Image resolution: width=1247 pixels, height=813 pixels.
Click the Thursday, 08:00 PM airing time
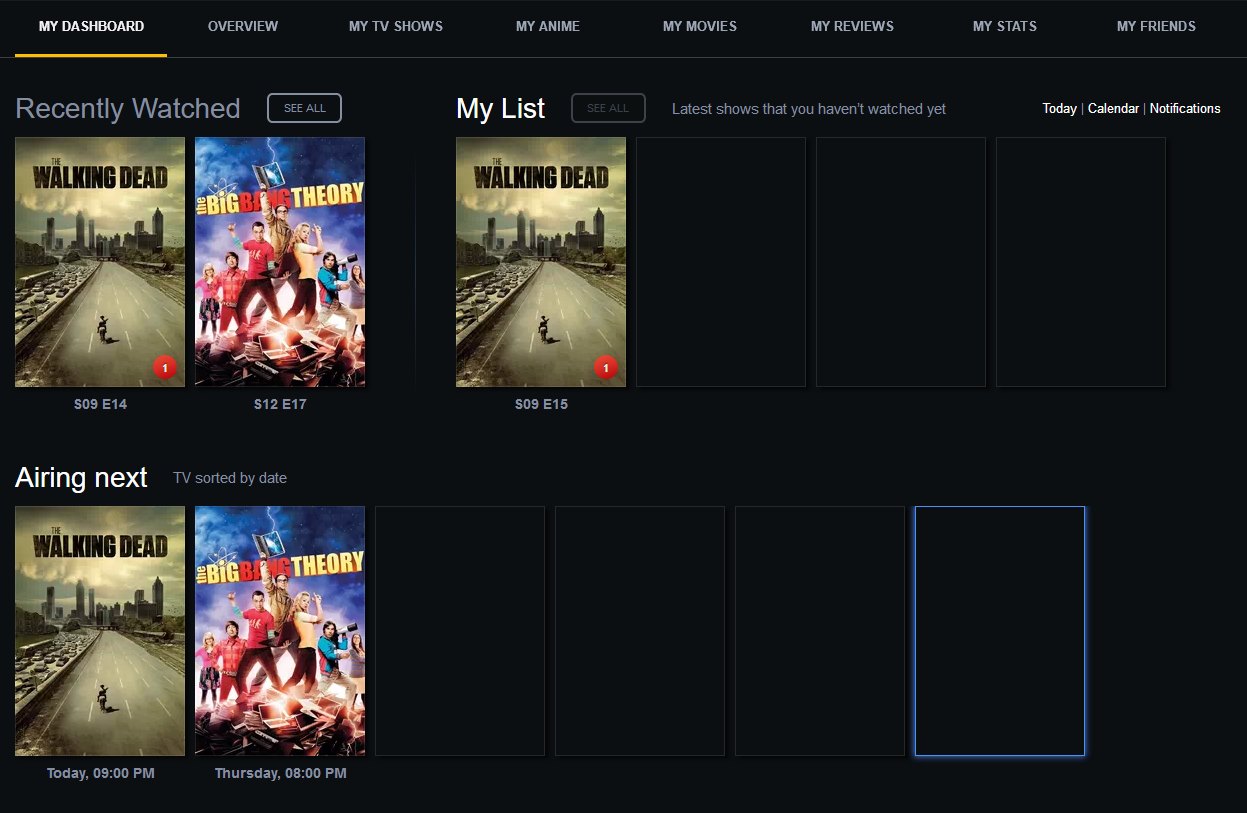(x=280, y=773)
